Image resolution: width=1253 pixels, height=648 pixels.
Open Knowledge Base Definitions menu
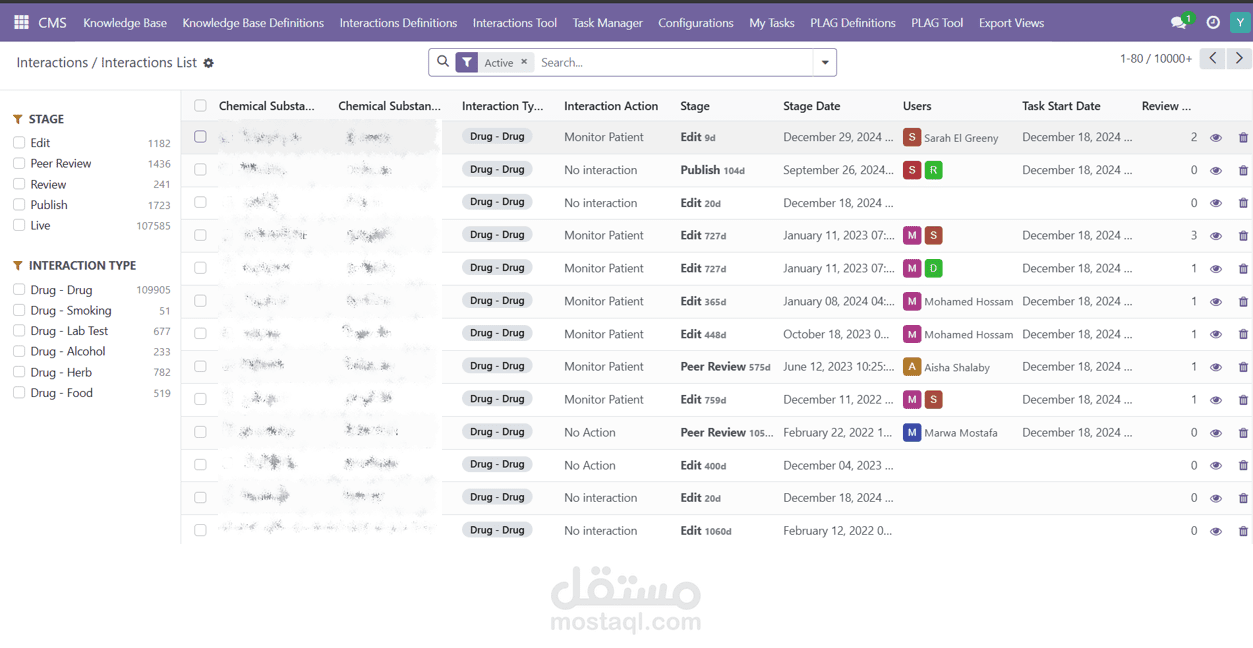point(253,22)
